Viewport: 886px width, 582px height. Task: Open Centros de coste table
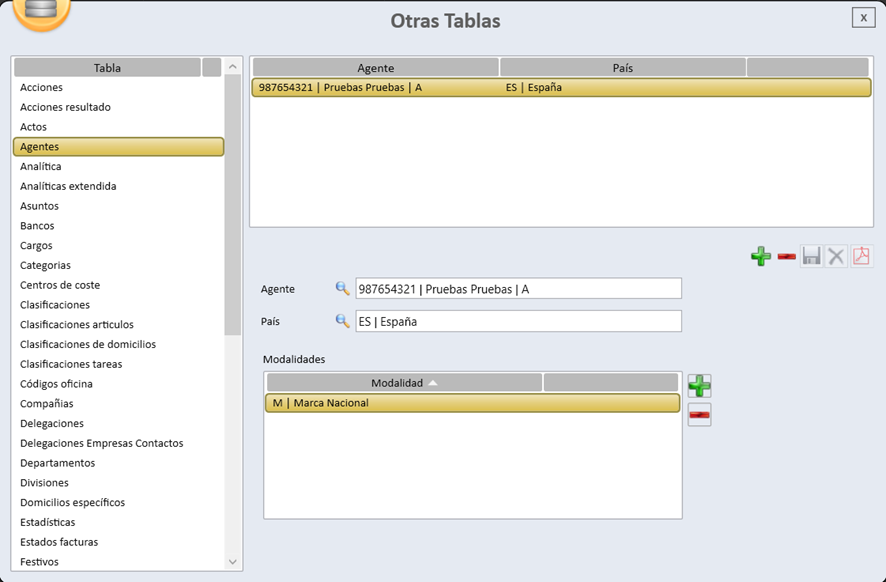[x=60, y=285]
